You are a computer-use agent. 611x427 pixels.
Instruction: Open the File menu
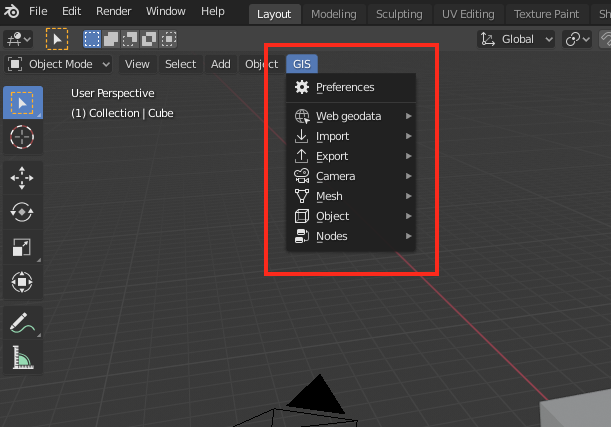coord(38,11)
